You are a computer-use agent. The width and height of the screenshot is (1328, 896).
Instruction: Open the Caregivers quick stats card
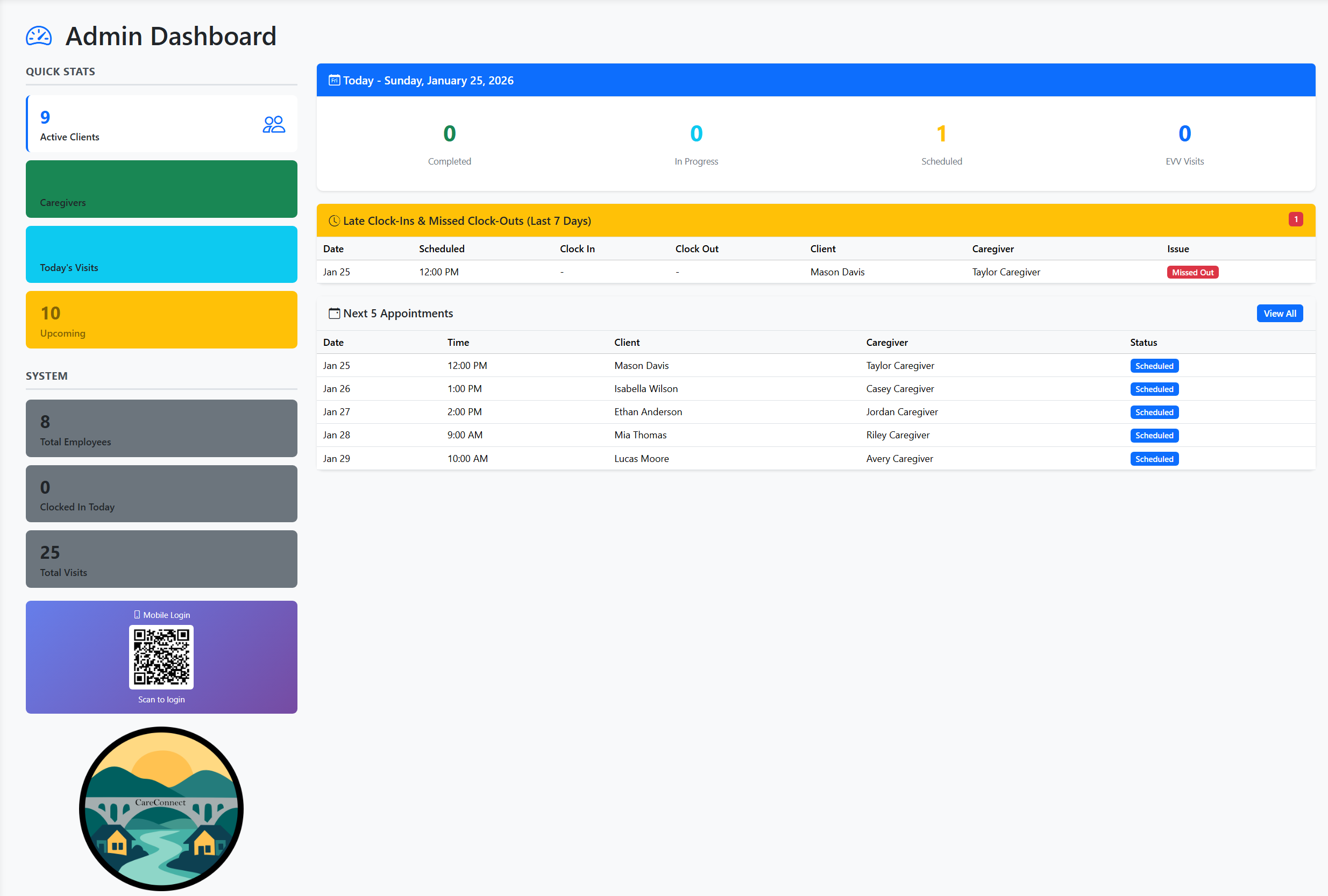click(161, 189)
